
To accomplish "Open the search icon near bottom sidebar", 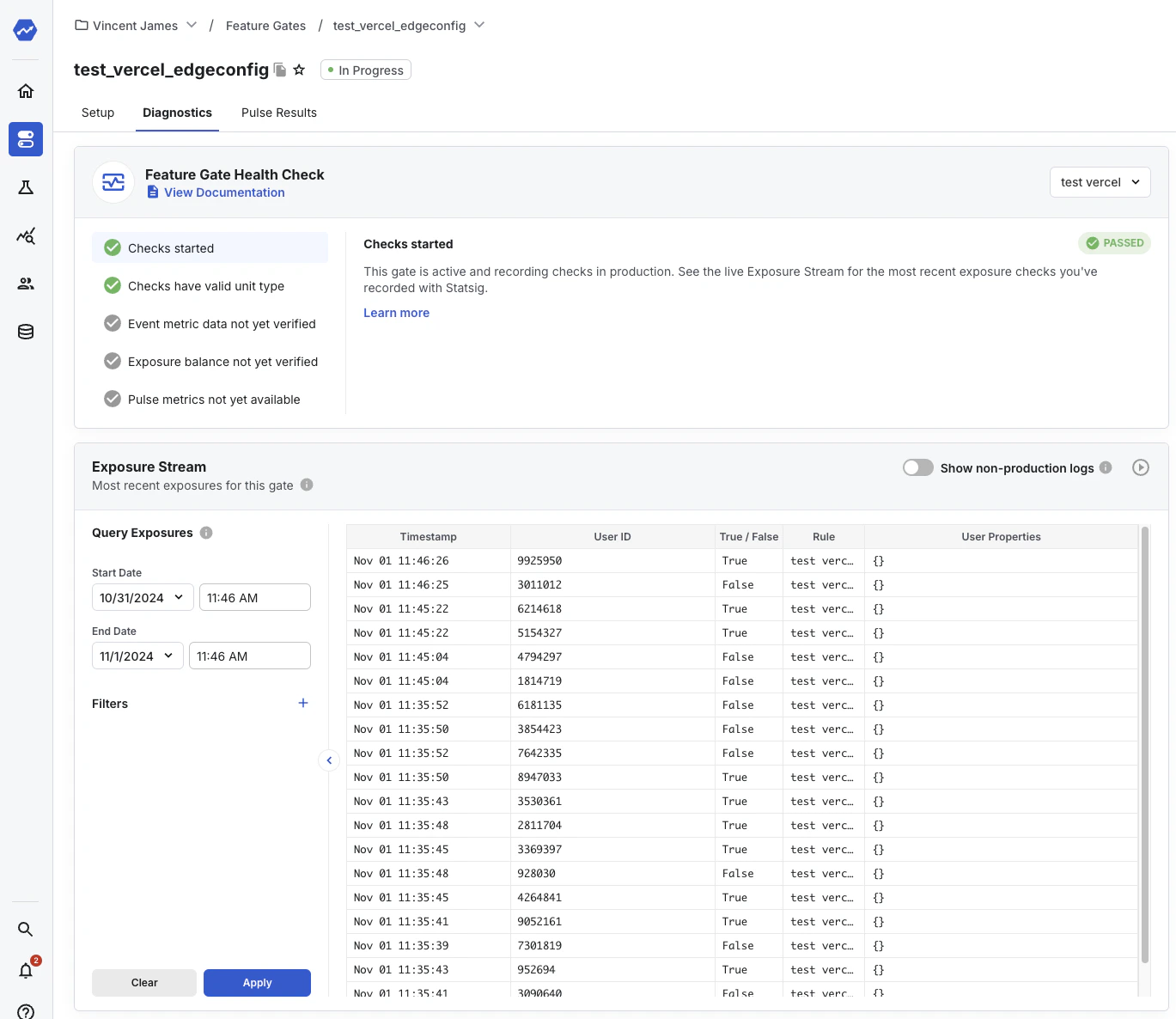I will pyautogui.click(x=25, y=929).
